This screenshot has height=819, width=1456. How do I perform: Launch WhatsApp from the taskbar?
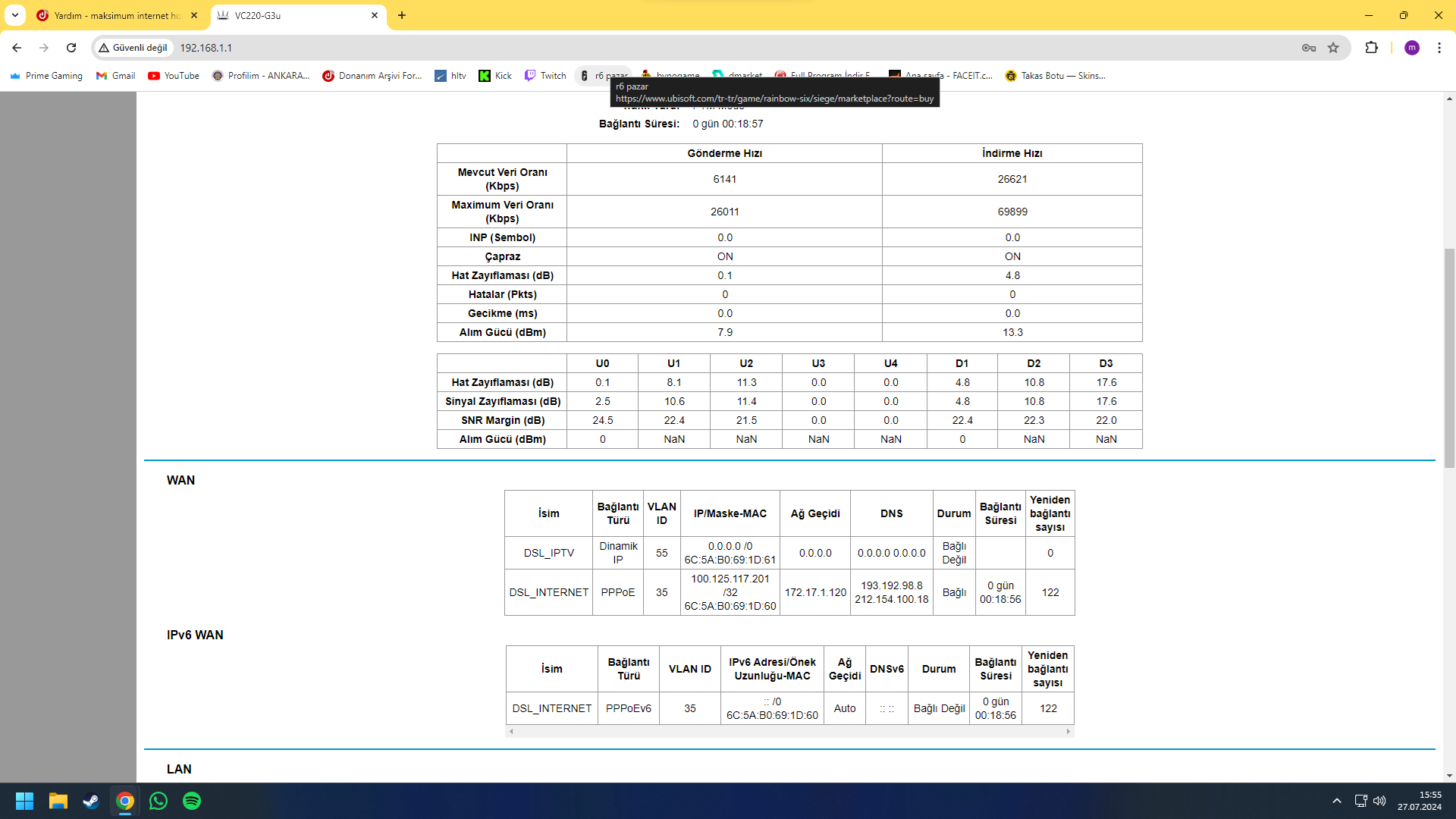coord(158,801)
